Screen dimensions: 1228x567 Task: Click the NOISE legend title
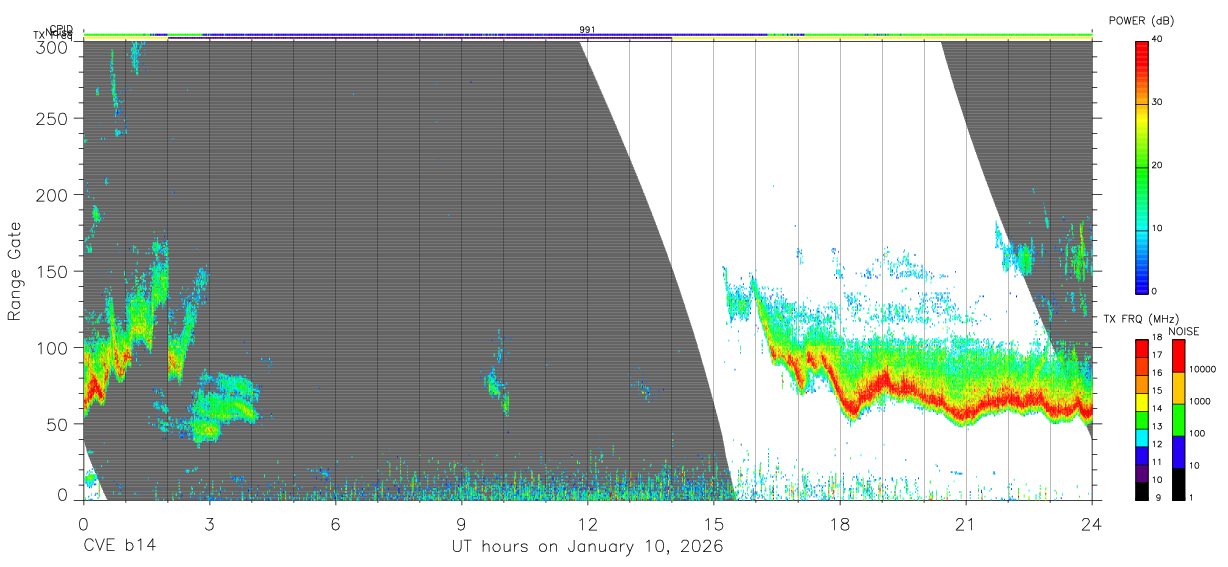point(1185,331)
